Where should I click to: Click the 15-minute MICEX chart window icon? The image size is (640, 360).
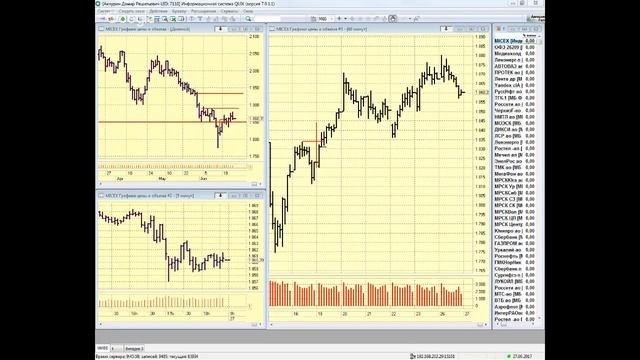point(101,196)
